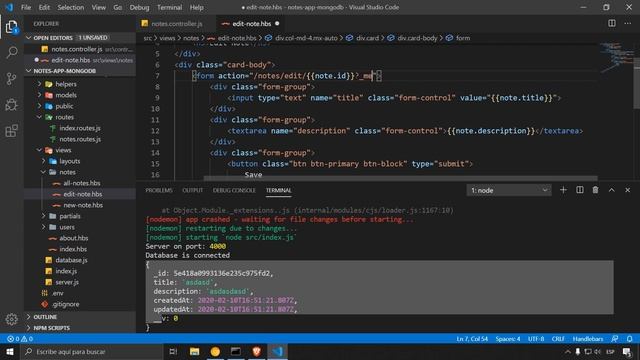Open Windows Start menu
640x360 pixels.
coord(10,351)
